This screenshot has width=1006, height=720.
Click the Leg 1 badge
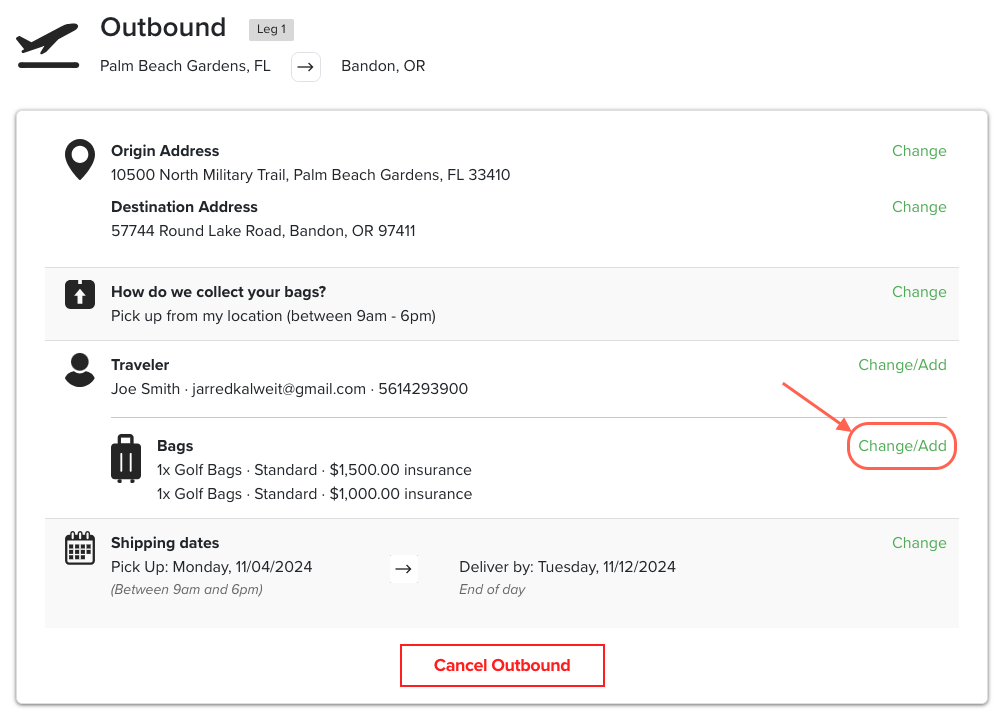tap(271, 30)
